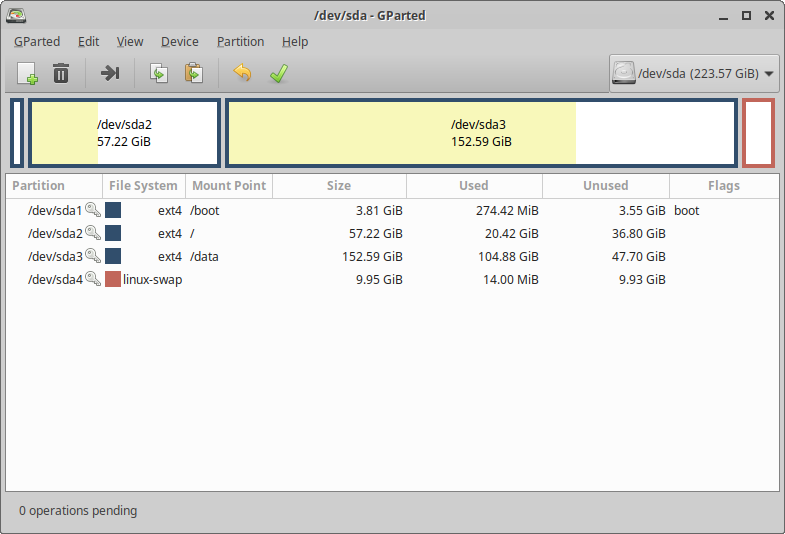Select the narrow sda1 block in disk map
785x534 pixels.
pyautogui.click(x=17, y=133)
